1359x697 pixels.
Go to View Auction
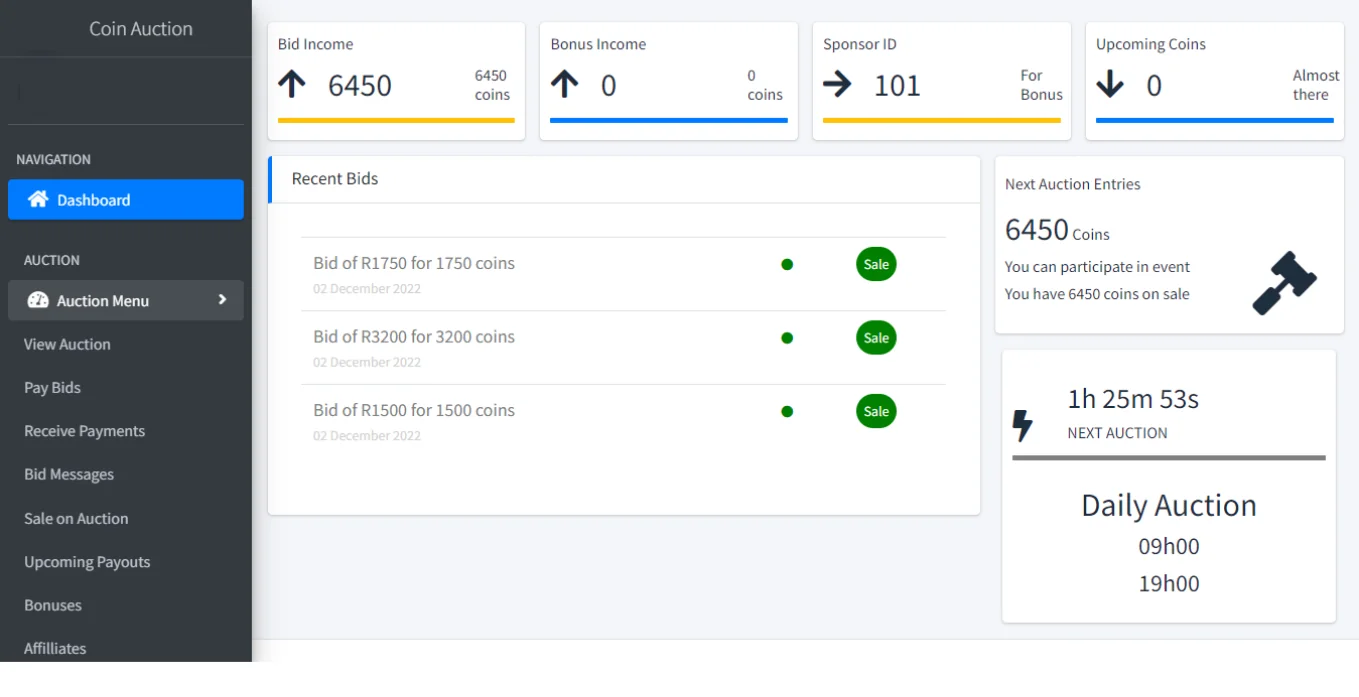67,344
